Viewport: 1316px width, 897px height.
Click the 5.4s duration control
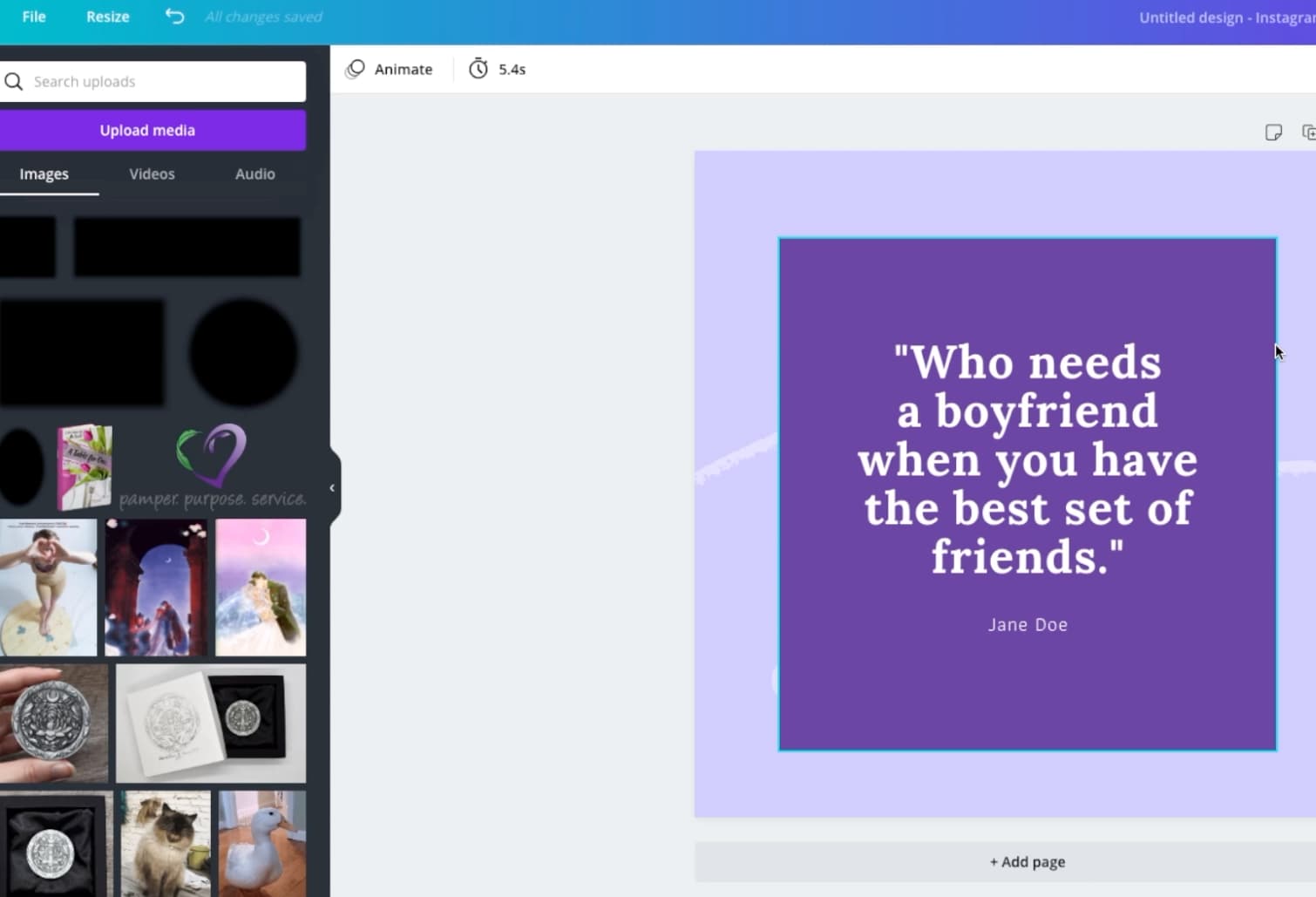512,69
